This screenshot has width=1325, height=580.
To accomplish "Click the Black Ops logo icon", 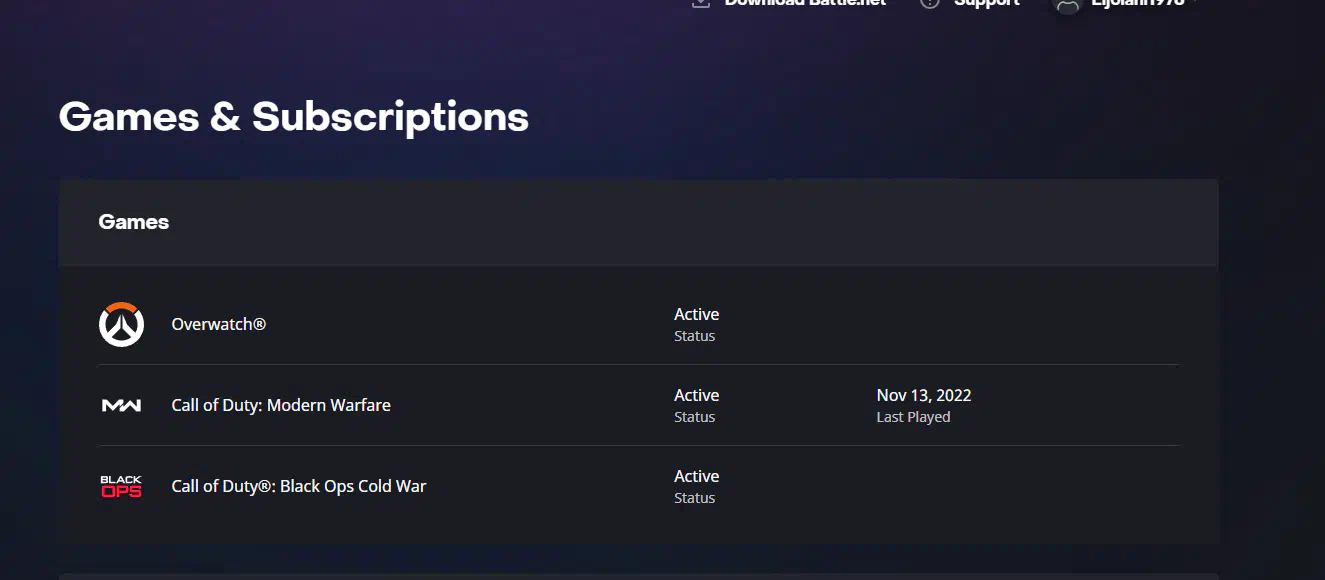I will click(x=121, y=487).
